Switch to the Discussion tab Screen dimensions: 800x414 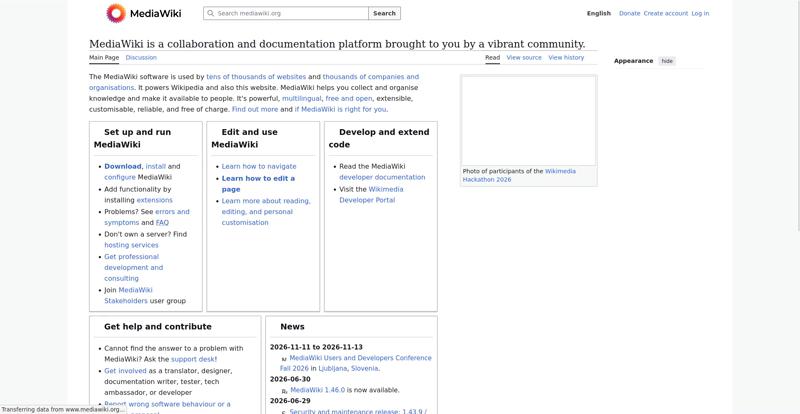tap(141, 58)
